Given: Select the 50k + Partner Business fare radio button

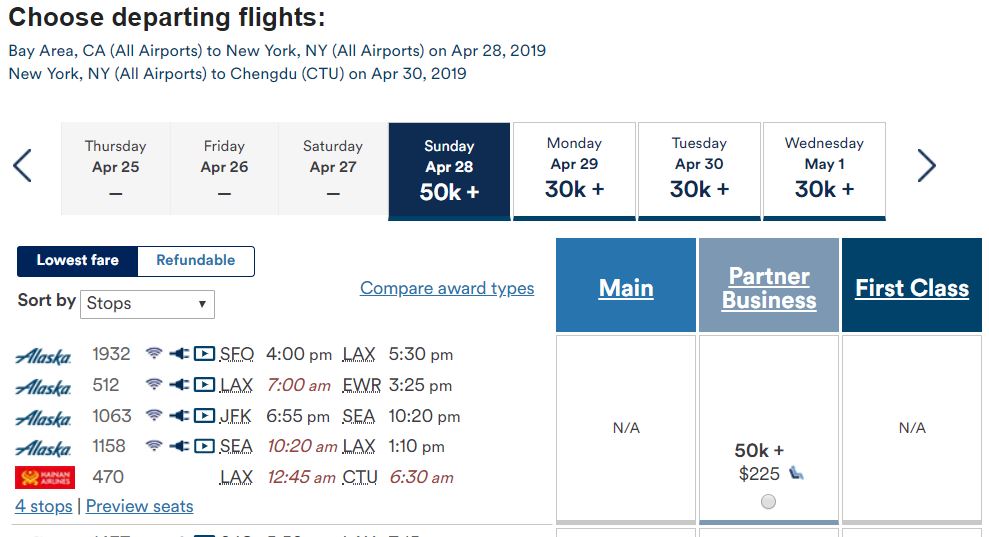Looking at the screenshot, I should pyautogui.click(x=768, y=502).
